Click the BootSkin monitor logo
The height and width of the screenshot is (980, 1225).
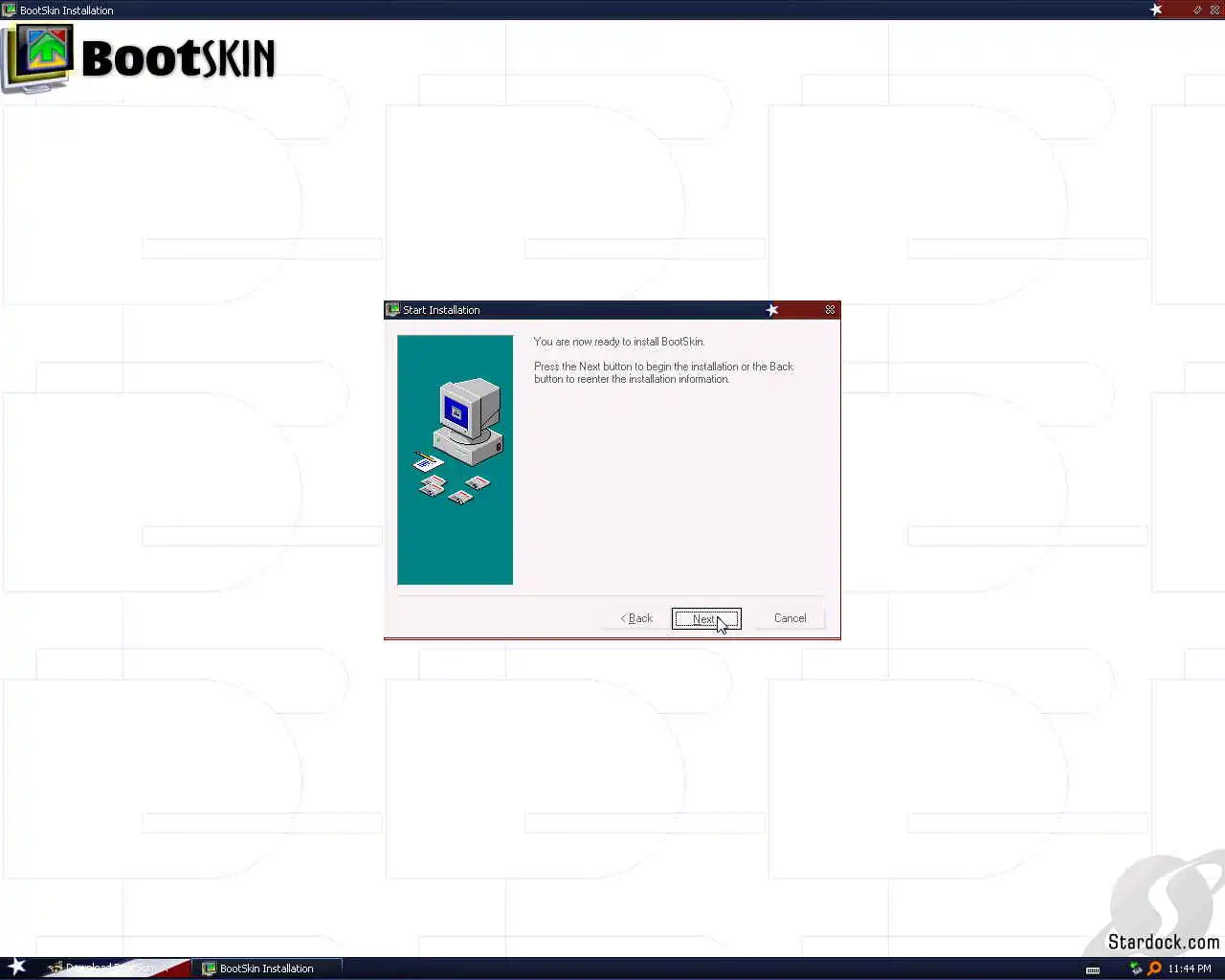(x=37, y=59)
